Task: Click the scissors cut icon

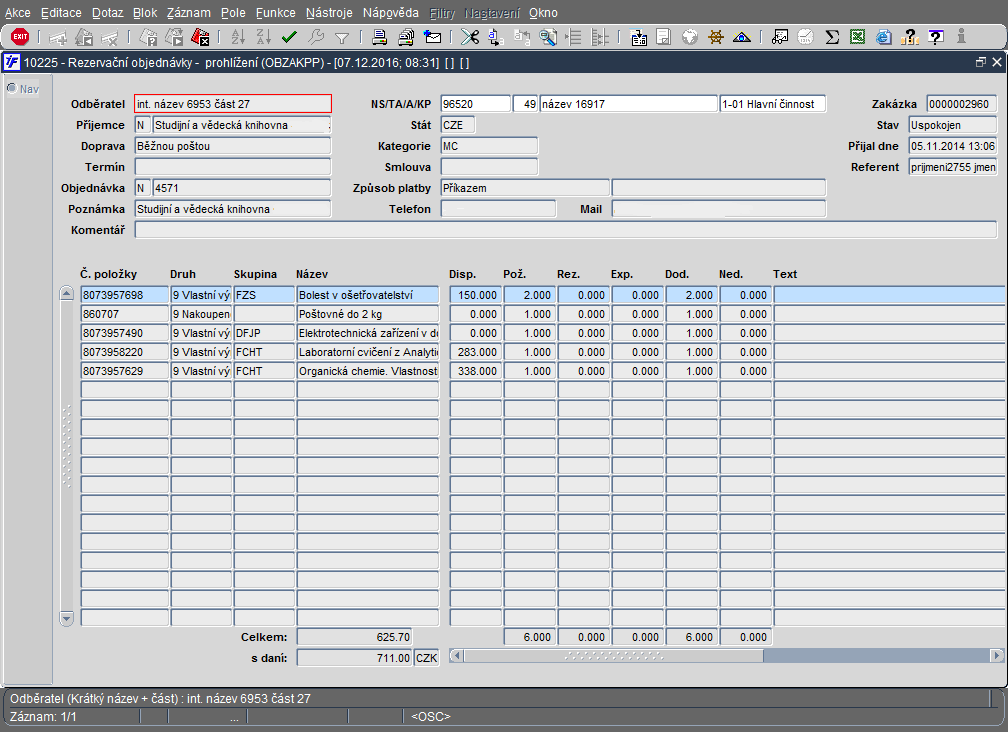Action: tap(470, 37)
